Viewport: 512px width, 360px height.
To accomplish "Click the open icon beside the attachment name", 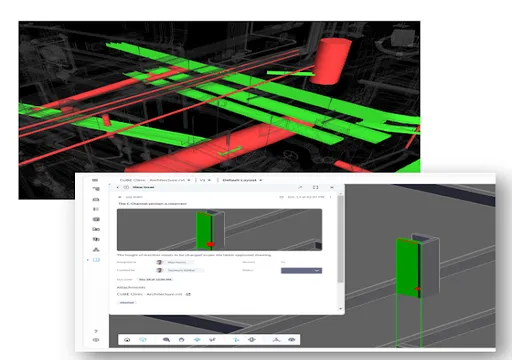I will tap(188, 294).
